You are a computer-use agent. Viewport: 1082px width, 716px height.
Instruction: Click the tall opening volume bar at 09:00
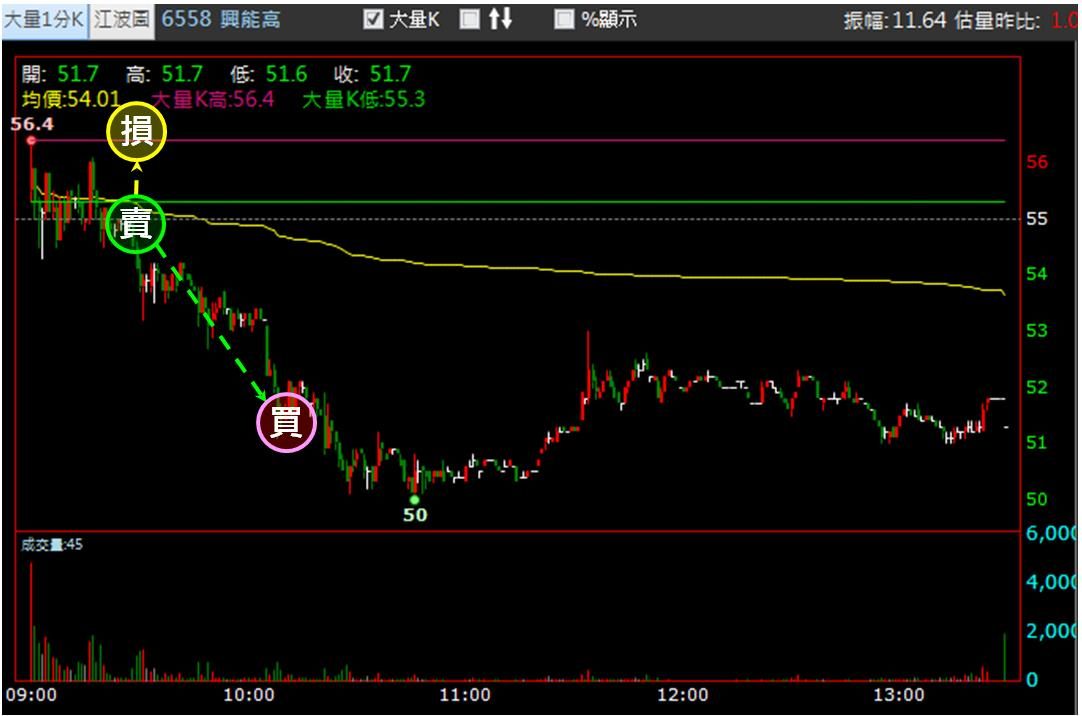coord(31,621)
